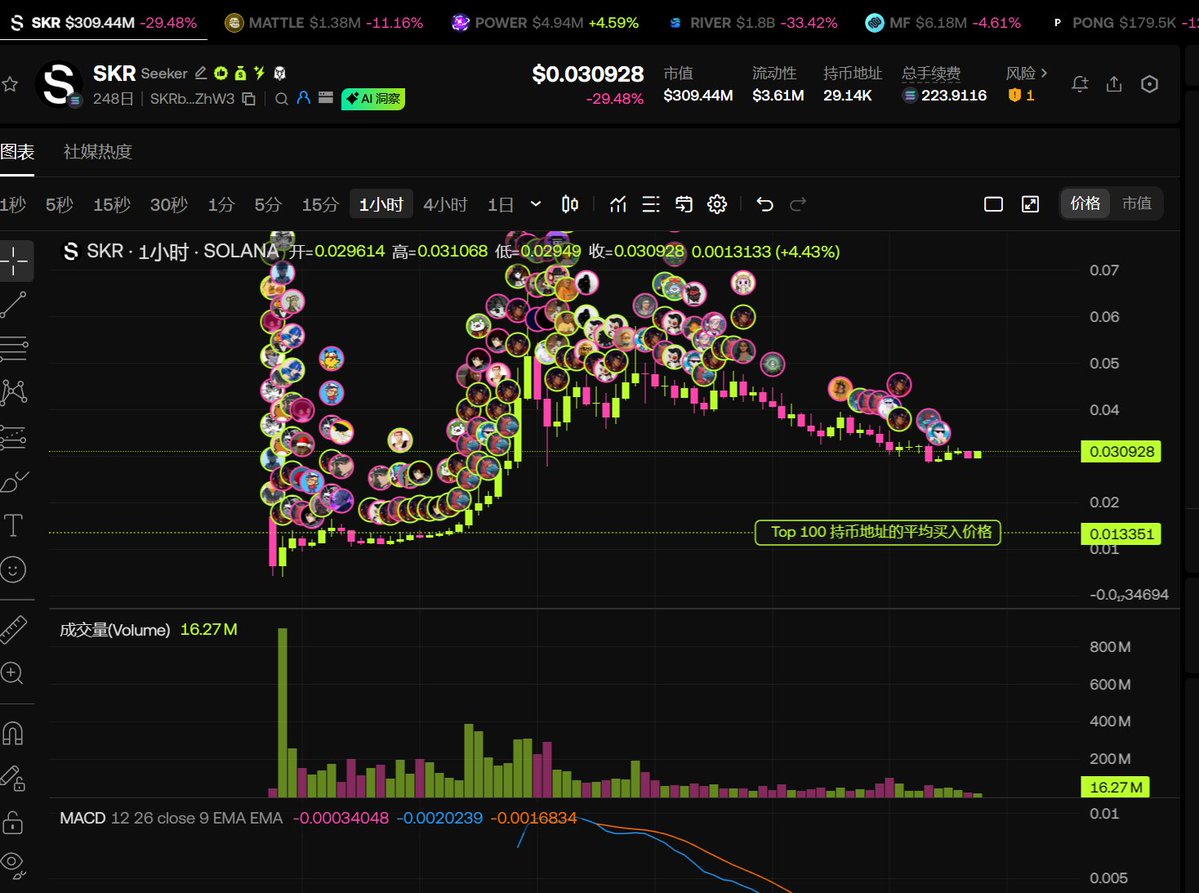Open AI 洞察 insights button
1199x893 pixels.
pos(373,99)
